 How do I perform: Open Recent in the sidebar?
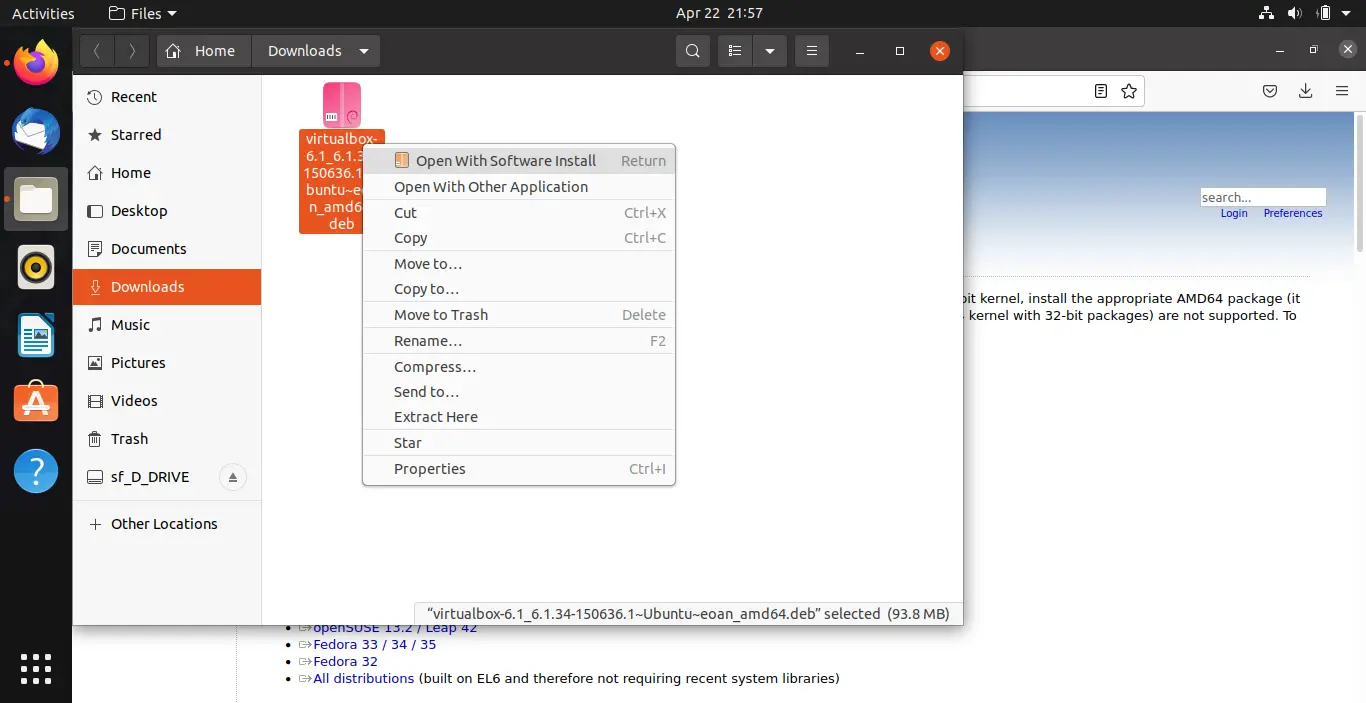tap(167, 97)
